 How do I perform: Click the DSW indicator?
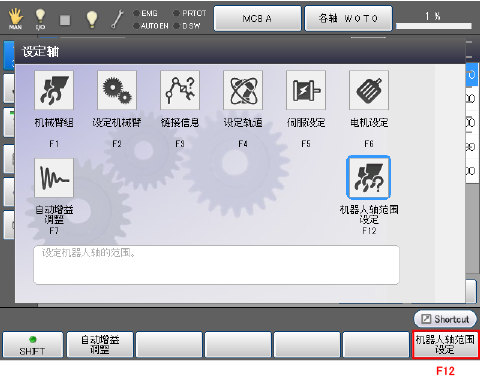pyautogui.click(x=176, y=26)
